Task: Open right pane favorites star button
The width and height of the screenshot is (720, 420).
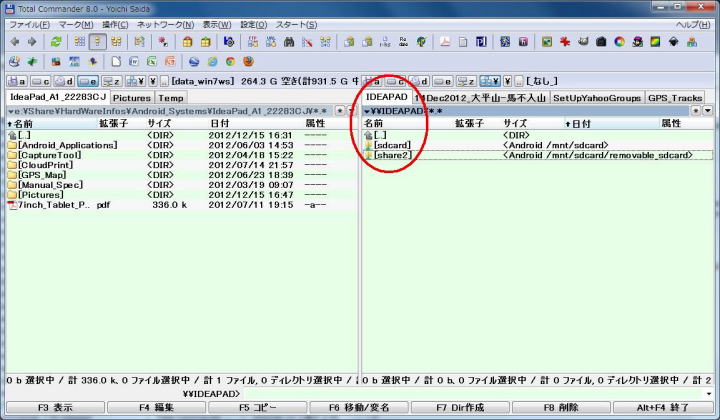Action: coord(696,111)
